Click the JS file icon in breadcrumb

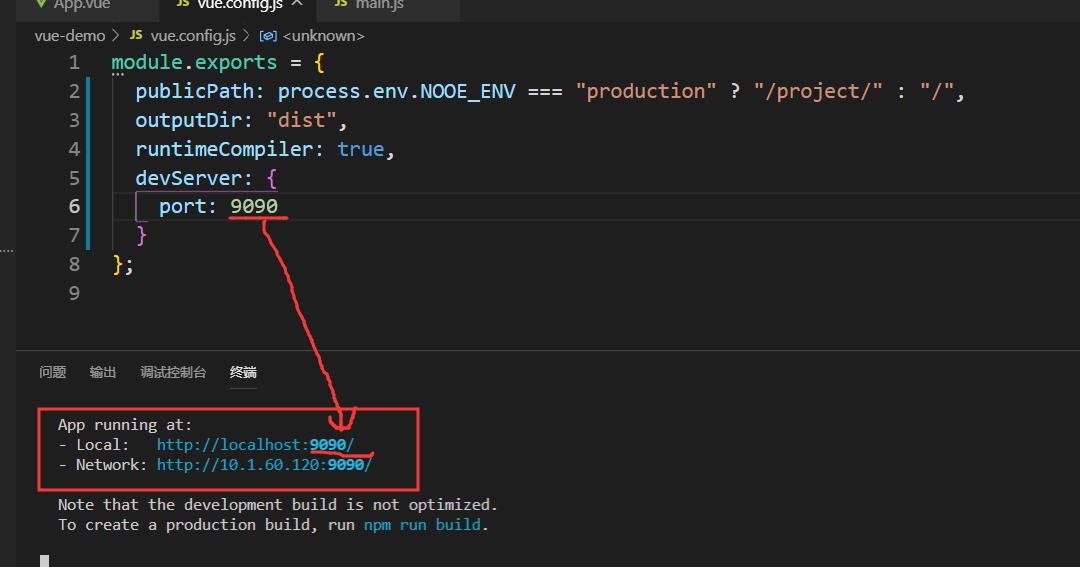point(137,36)
